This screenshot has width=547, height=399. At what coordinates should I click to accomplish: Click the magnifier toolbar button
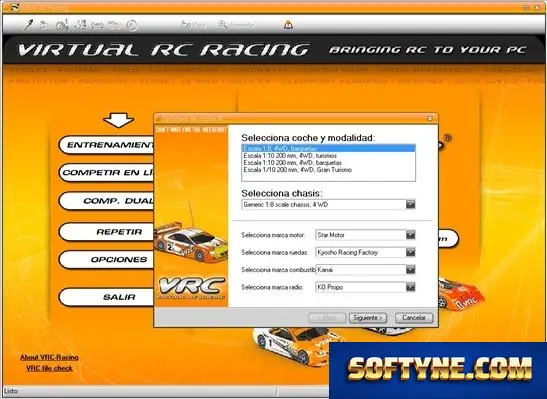point(237,25)
